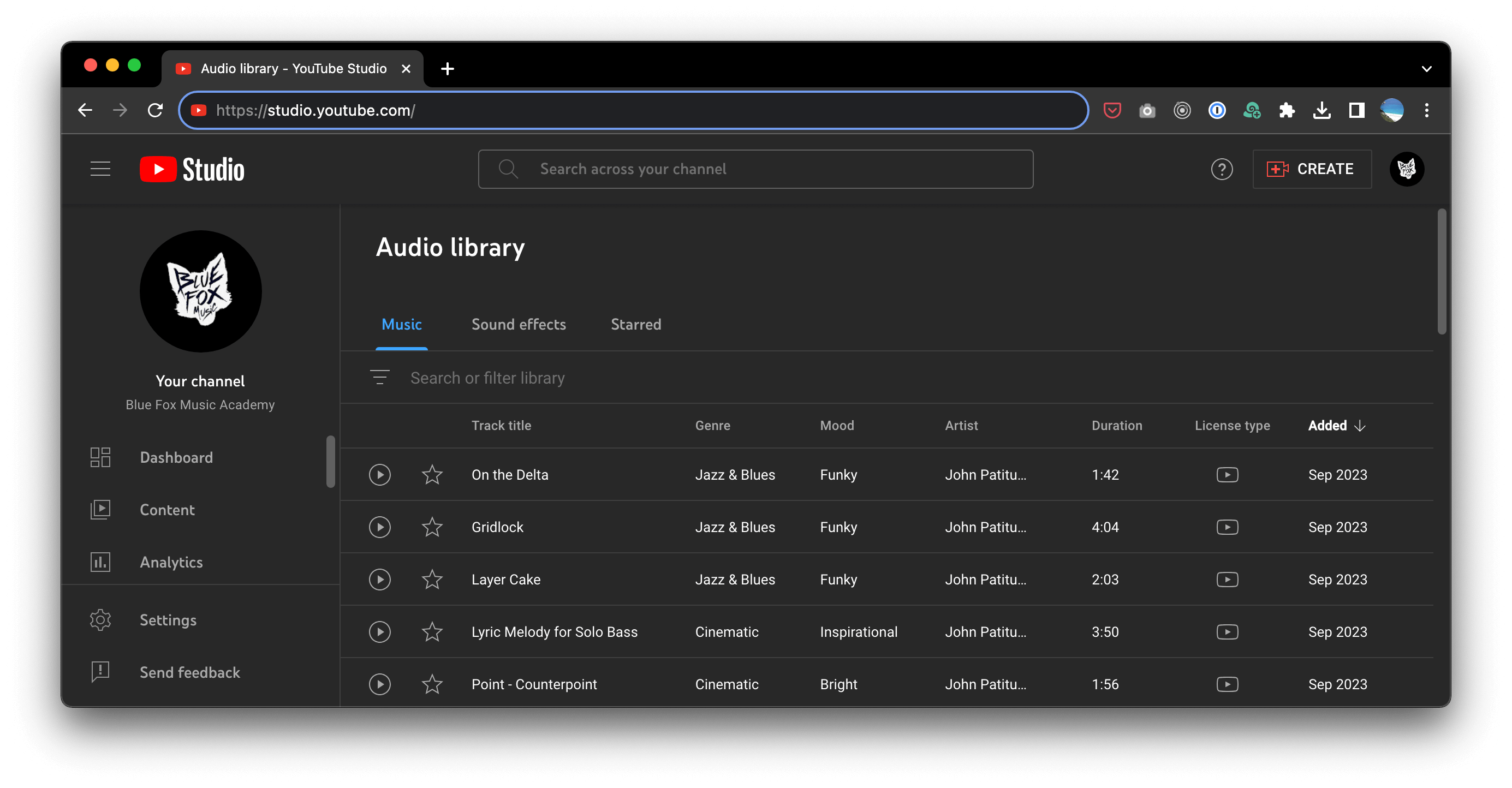Open the browser extensions puzzle icon
Image resolution: width=1512 pixels, height=788 pixels.
[x=1287, y=110]
